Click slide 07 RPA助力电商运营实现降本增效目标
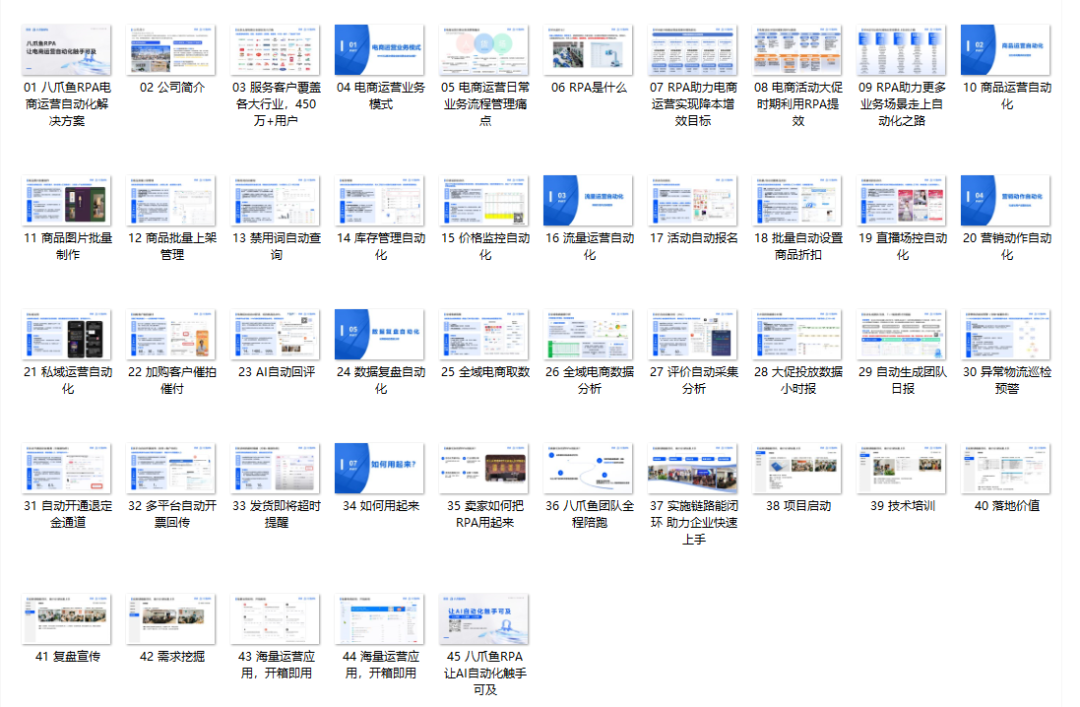The width and height of the screenshot is (1080, 707). [x=693, y=50]
